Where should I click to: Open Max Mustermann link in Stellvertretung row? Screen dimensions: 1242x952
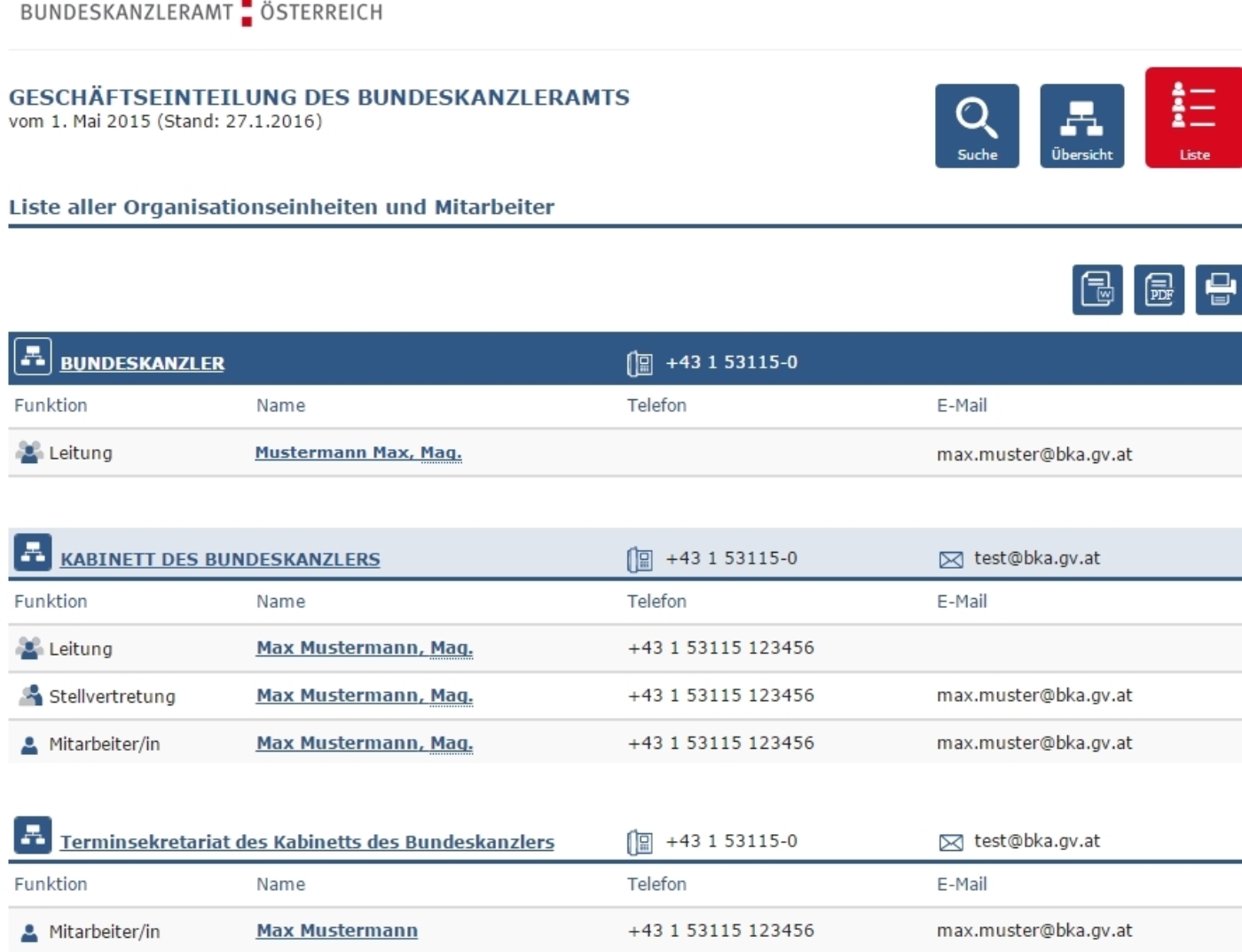365,696
